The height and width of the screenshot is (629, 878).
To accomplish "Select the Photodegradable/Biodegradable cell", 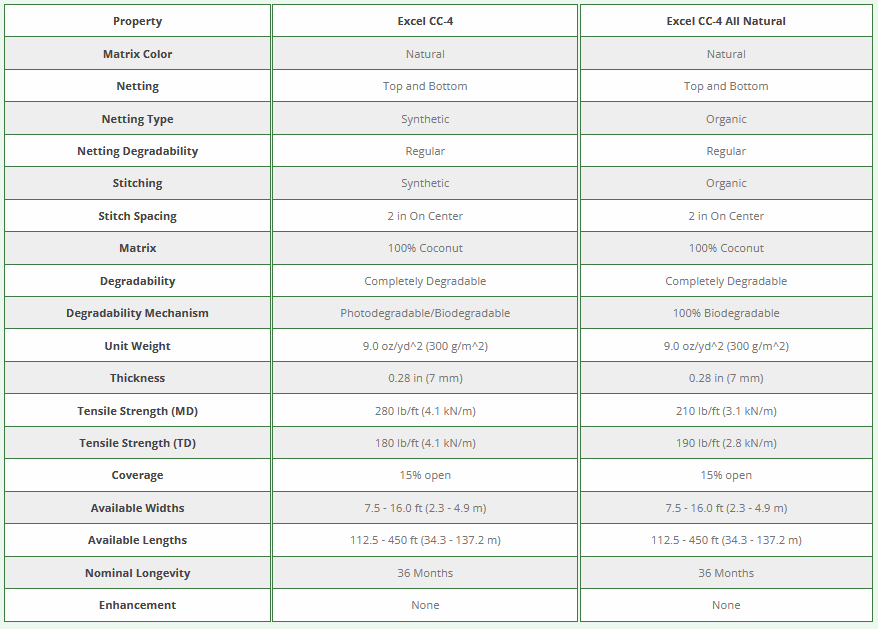I will tap(425, 313).
